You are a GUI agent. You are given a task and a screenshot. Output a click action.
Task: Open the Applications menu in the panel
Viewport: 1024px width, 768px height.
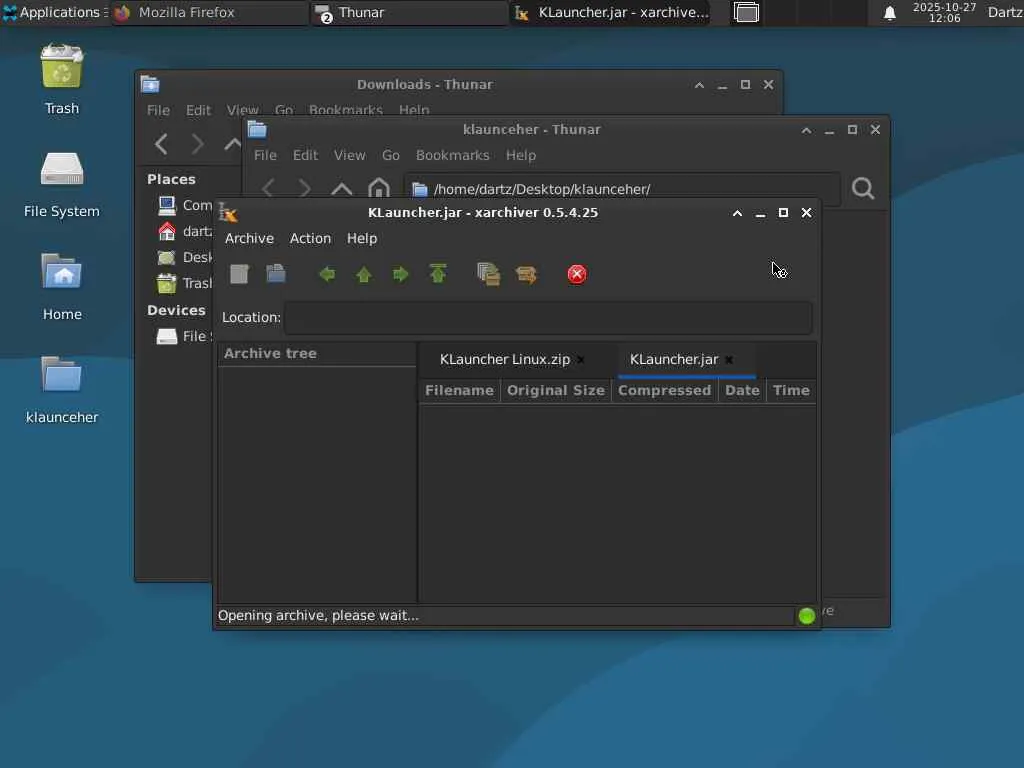(55, 12)
